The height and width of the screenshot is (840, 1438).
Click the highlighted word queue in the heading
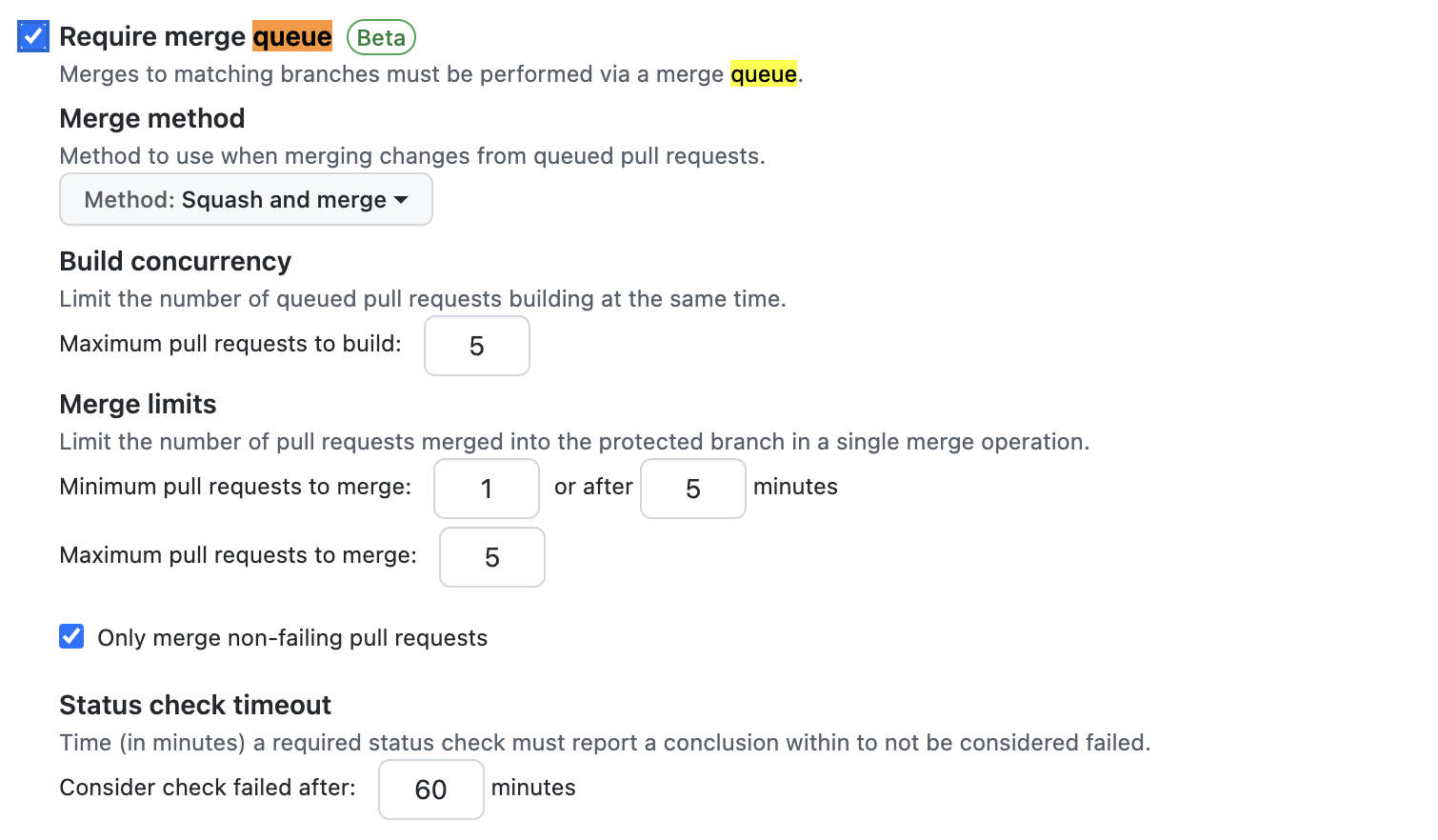click(x=292, y=36)
